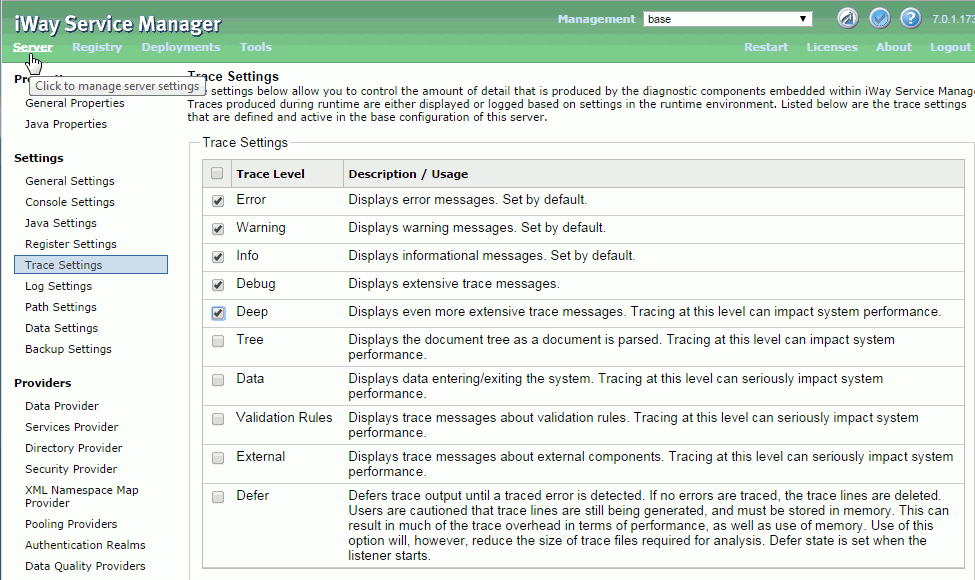Enable the External trace level checkbox
This screenshot has width=975, height=580.
coord(218,458)
